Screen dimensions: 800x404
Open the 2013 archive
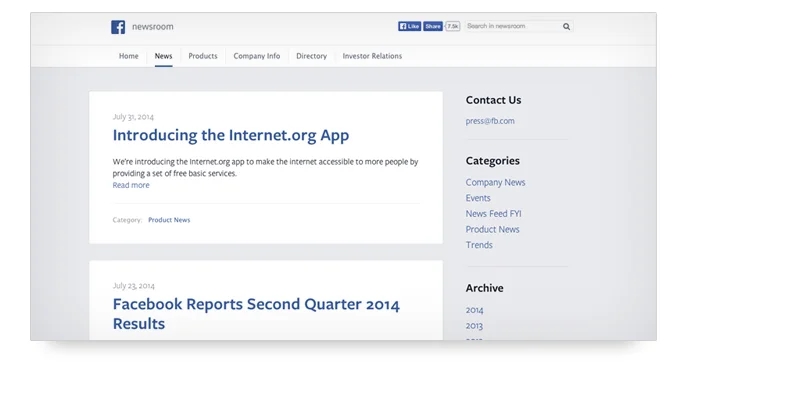pyautogui.click(x=474, y=326)
